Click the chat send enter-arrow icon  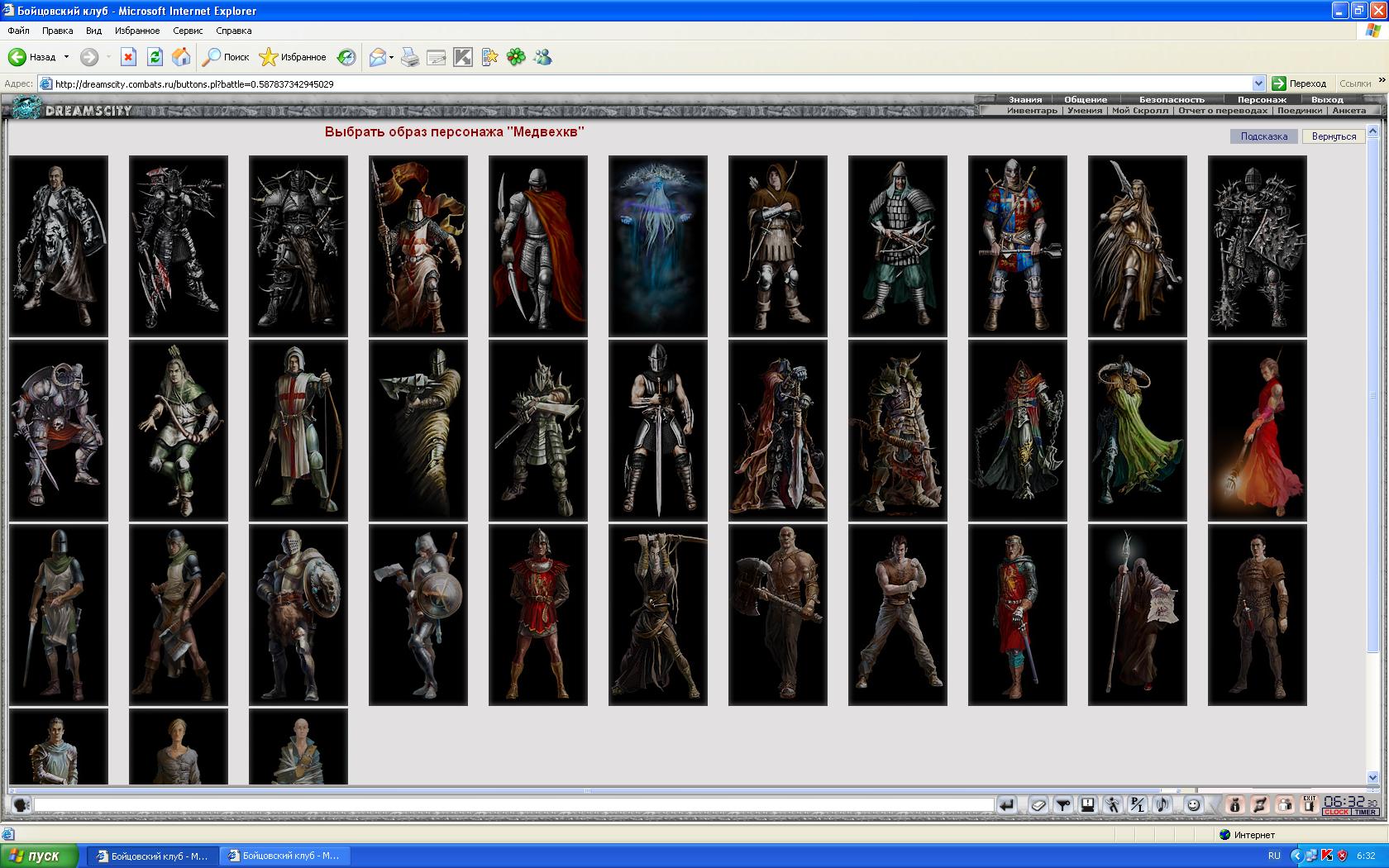pyautogui.click(x=1006, y=804)
